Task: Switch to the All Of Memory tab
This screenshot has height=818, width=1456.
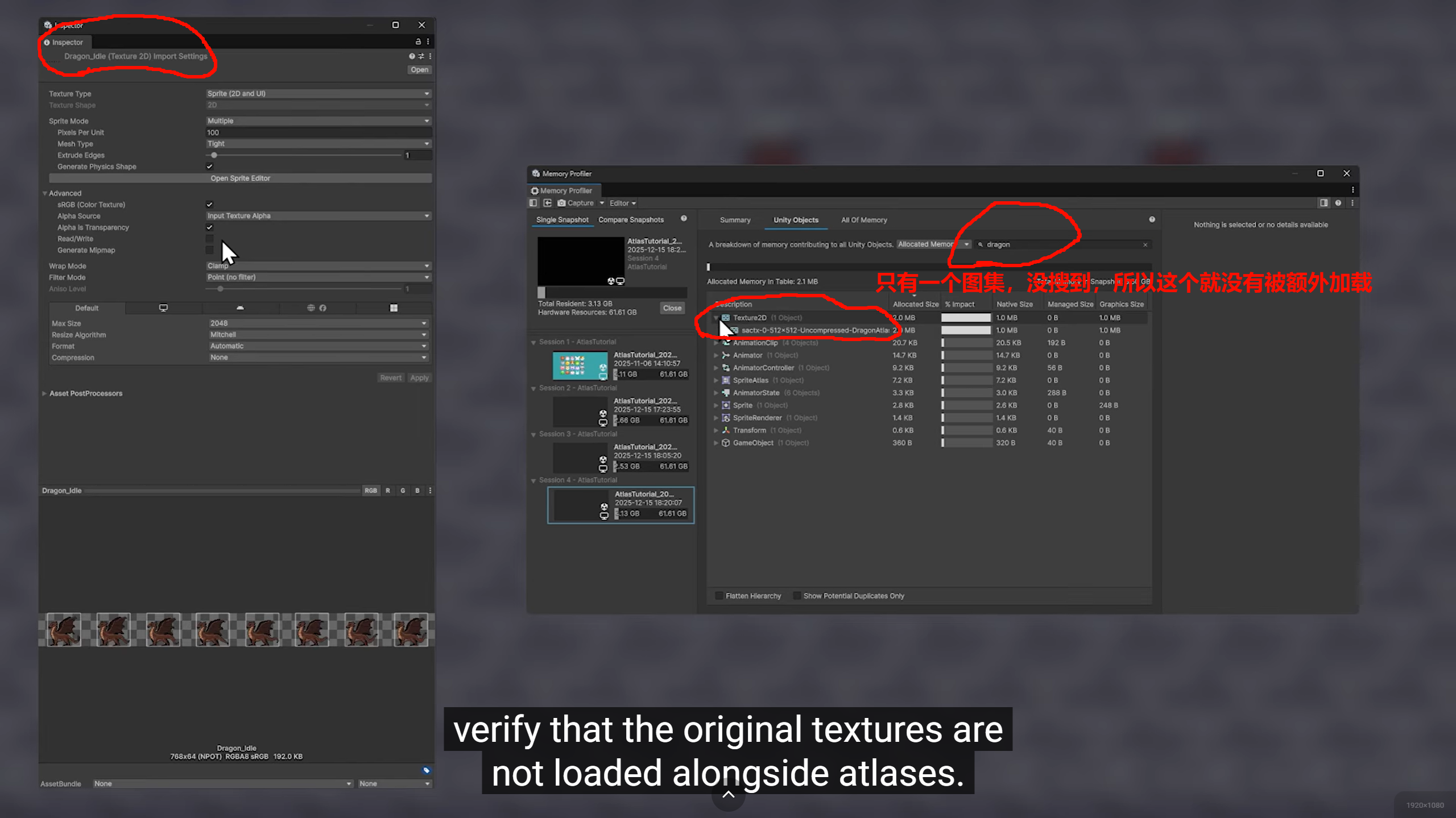Action: (x=863, y=220)
